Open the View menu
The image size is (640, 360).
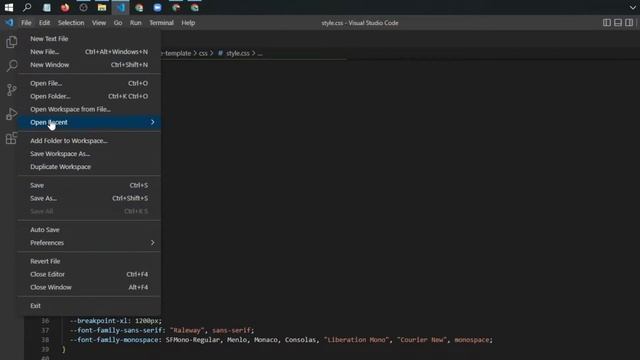click(x=98, y=23)
